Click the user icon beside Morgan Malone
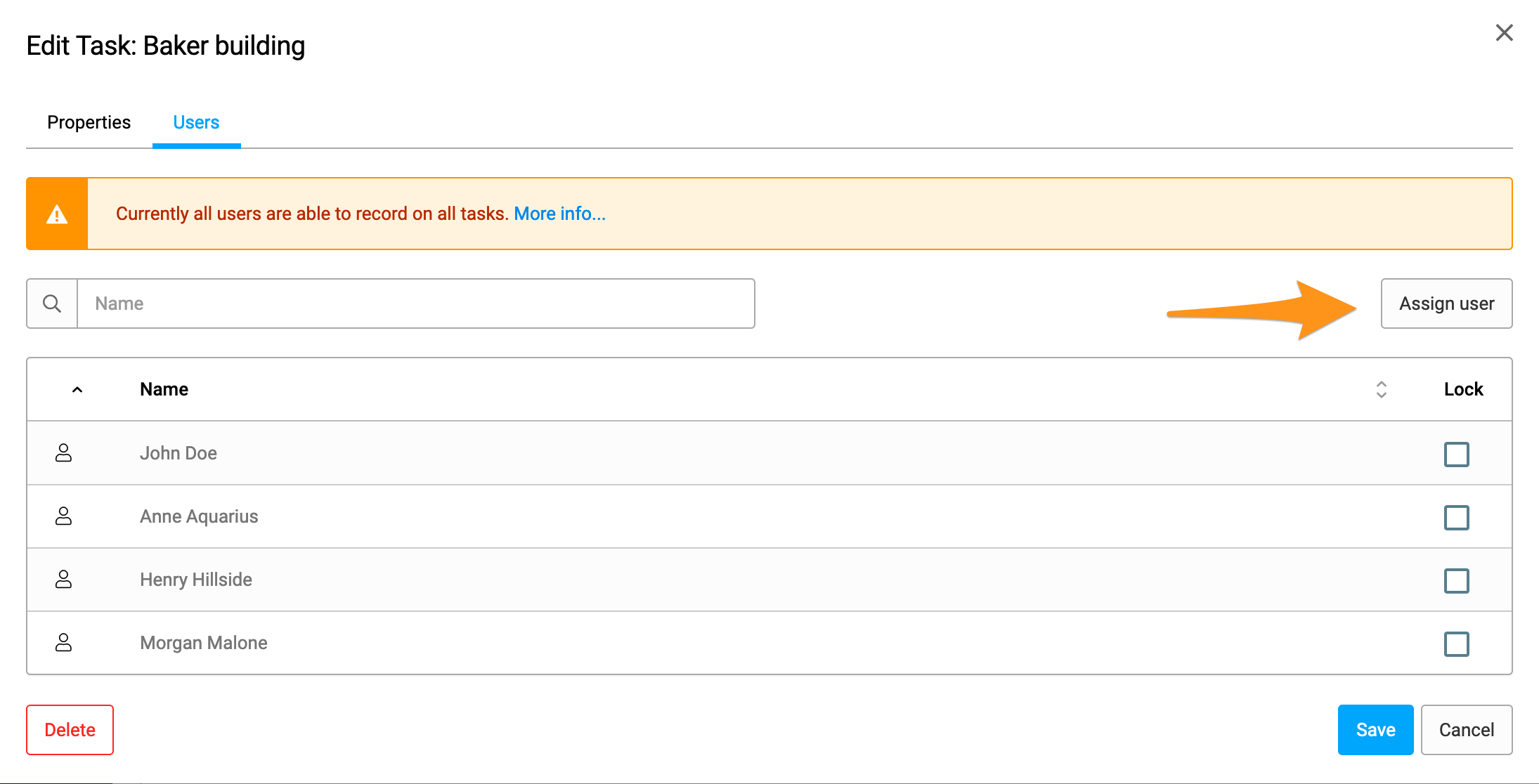Screen dimensions: 1539x784 point(63,643)
